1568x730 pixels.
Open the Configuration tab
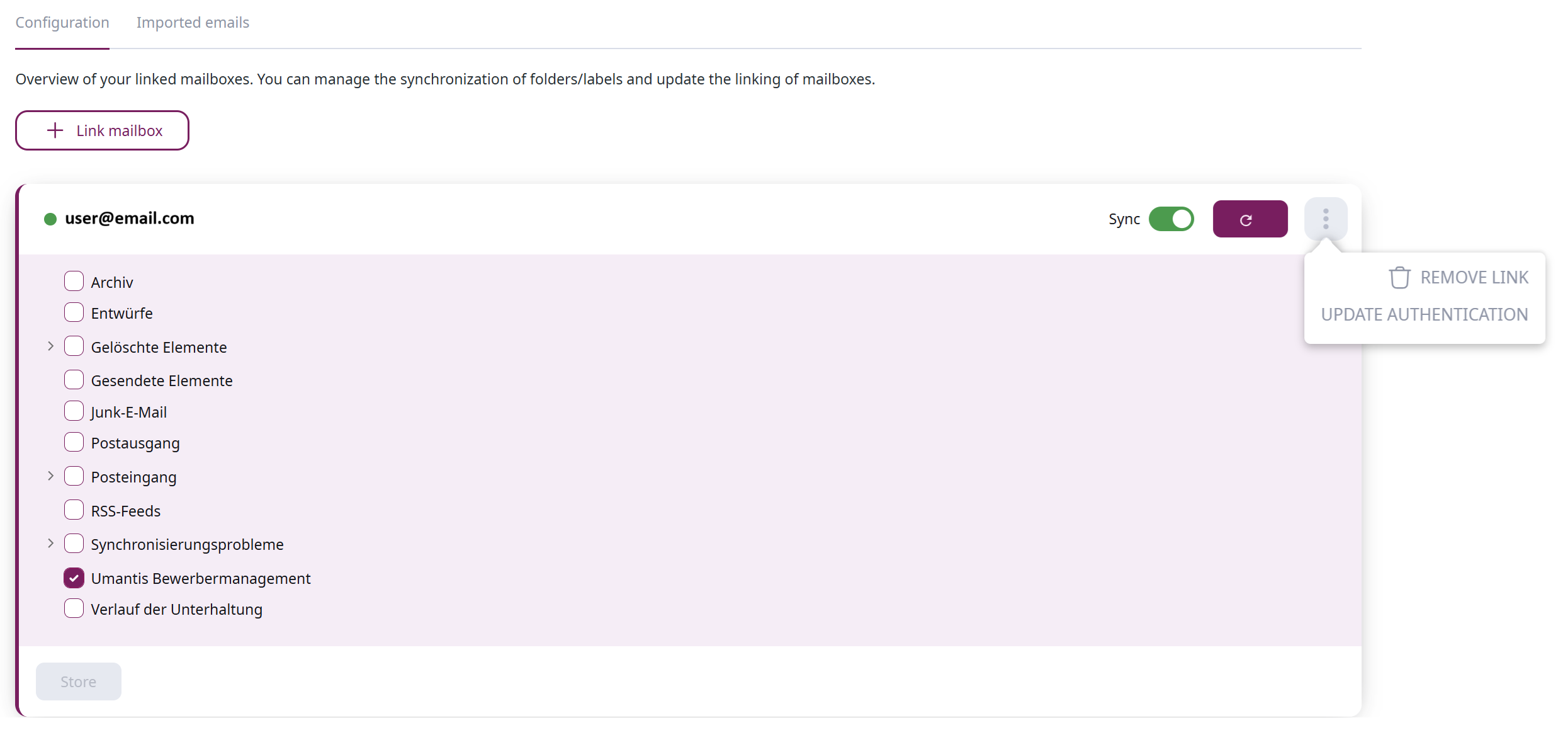pyautogui.click(x=62, y=23)
